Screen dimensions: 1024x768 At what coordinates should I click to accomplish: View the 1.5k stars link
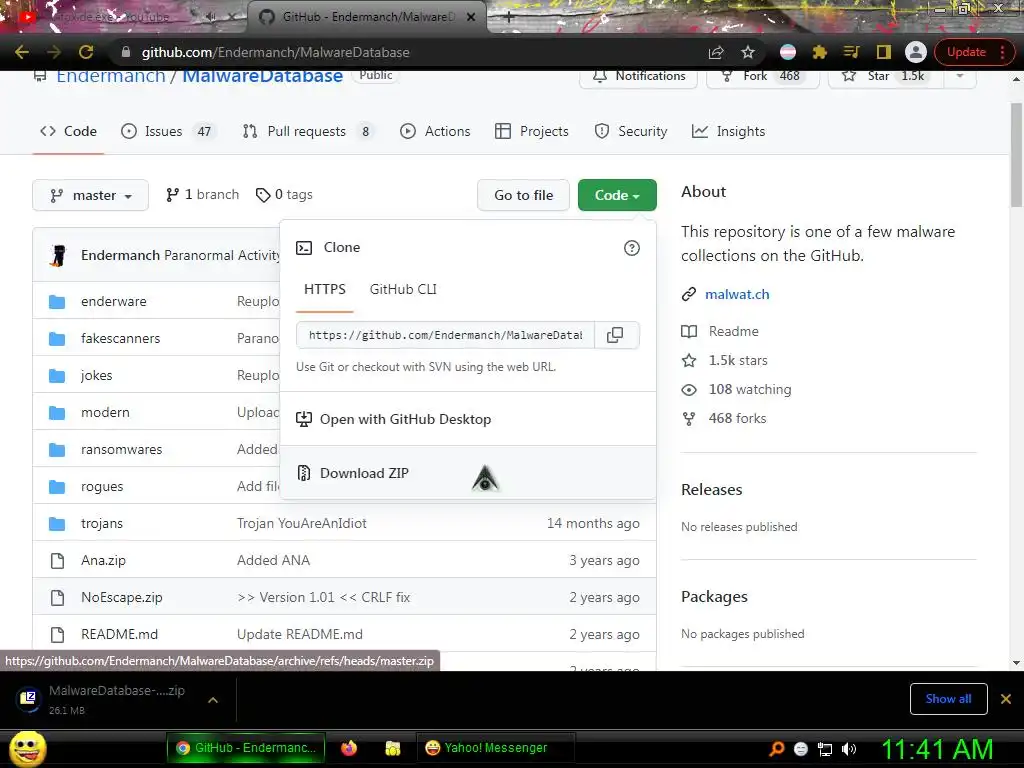click(x=738, y=360)
